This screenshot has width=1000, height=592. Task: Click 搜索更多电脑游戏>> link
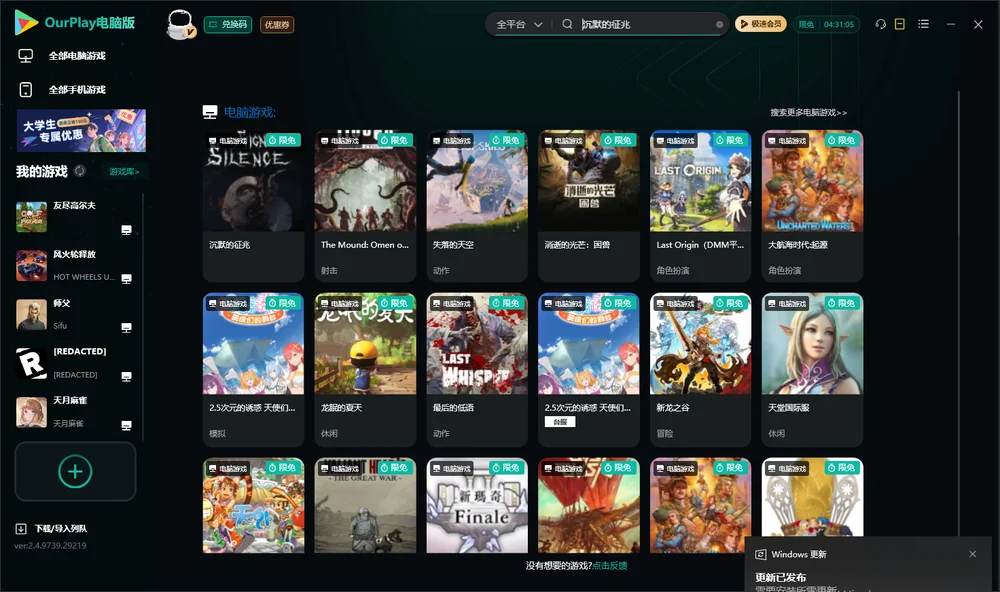(x=808, y=112)
